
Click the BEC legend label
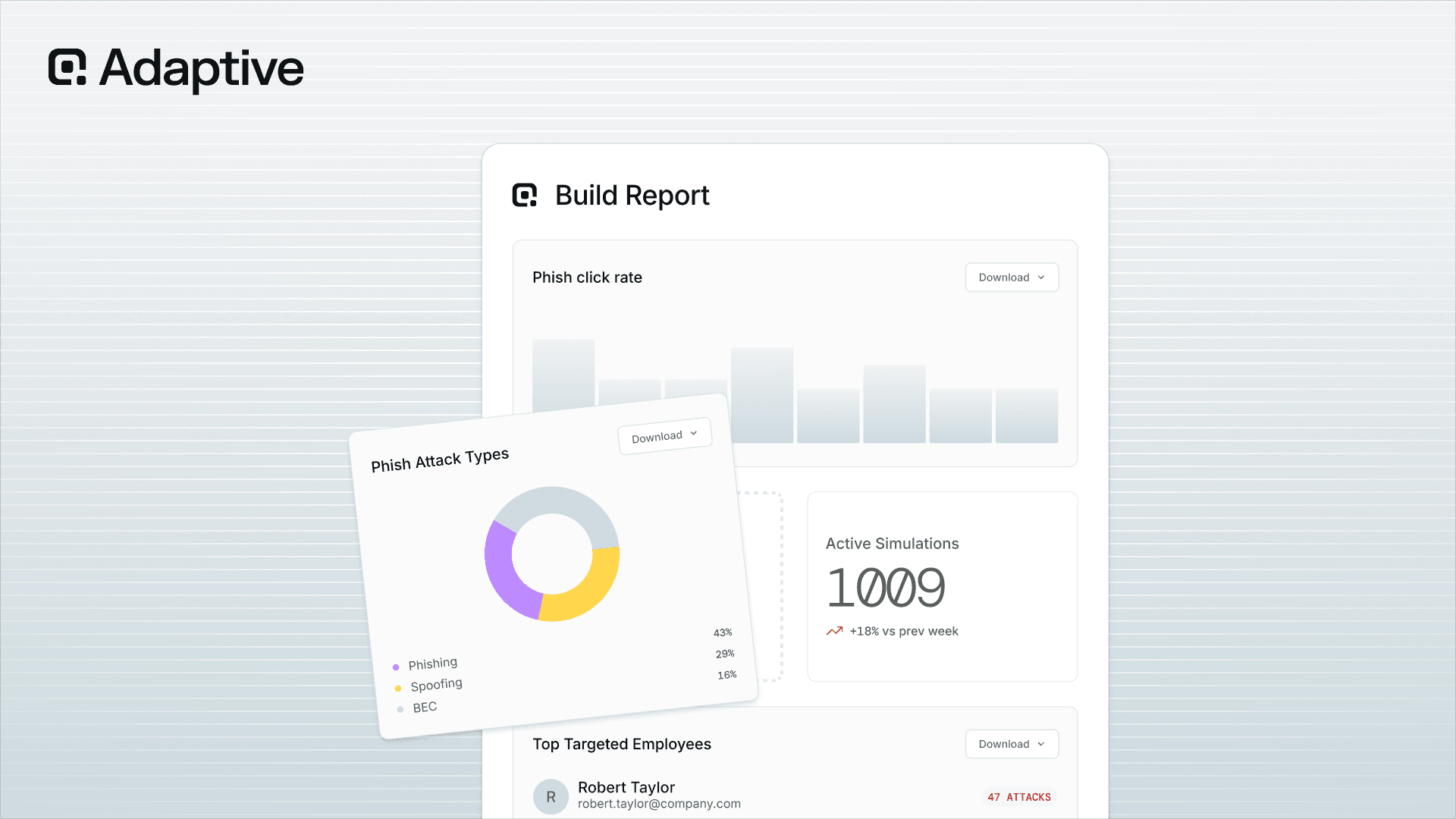coord(425,707)
